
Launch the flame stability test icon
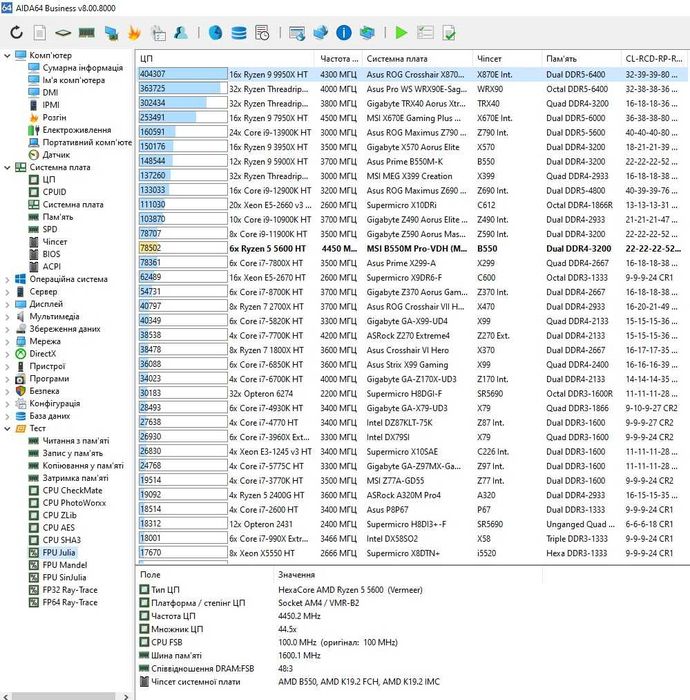(134, 33)
